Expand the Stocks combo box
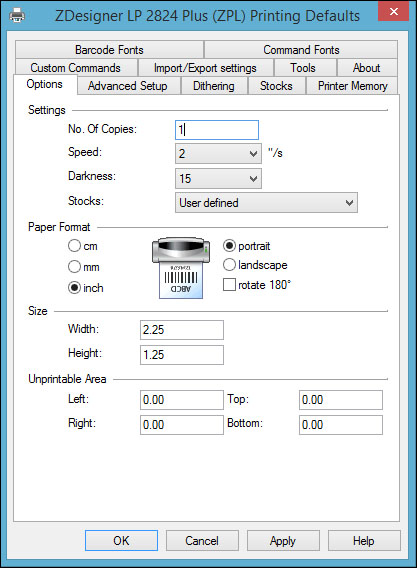Viewport: 417px width, 568px height. tap(266, 202)
